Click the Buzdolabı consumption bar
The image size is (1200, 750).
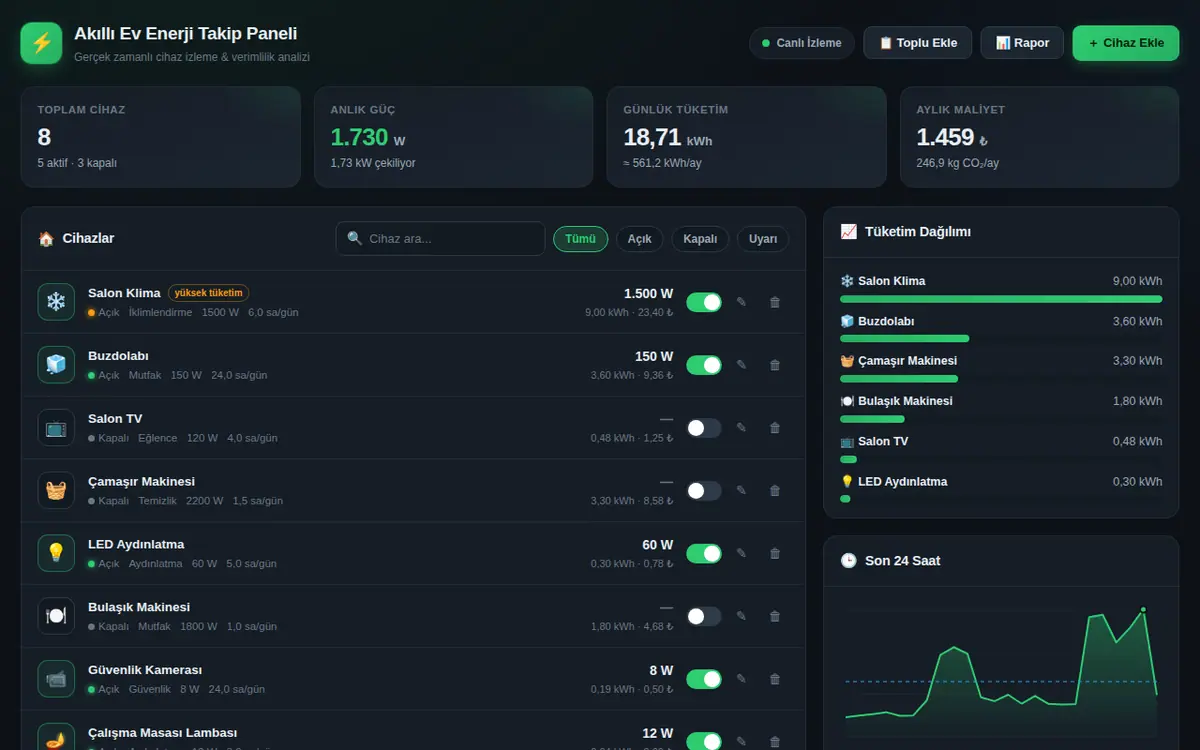click(x=905, y=339)
